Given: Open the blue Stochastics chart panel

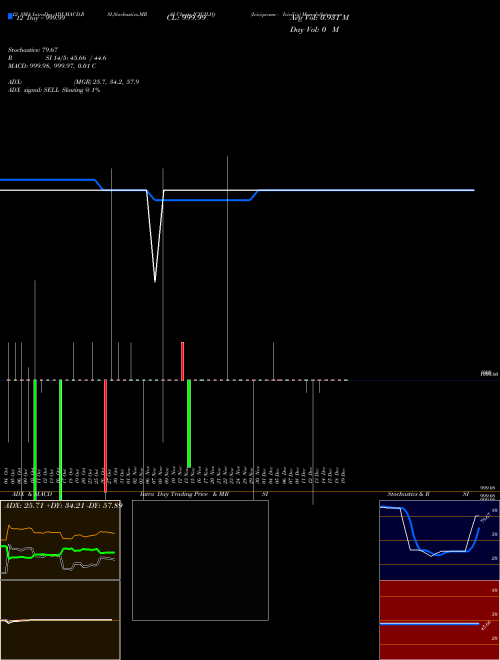Looking at the screenshot, I should tap(439, 540).
